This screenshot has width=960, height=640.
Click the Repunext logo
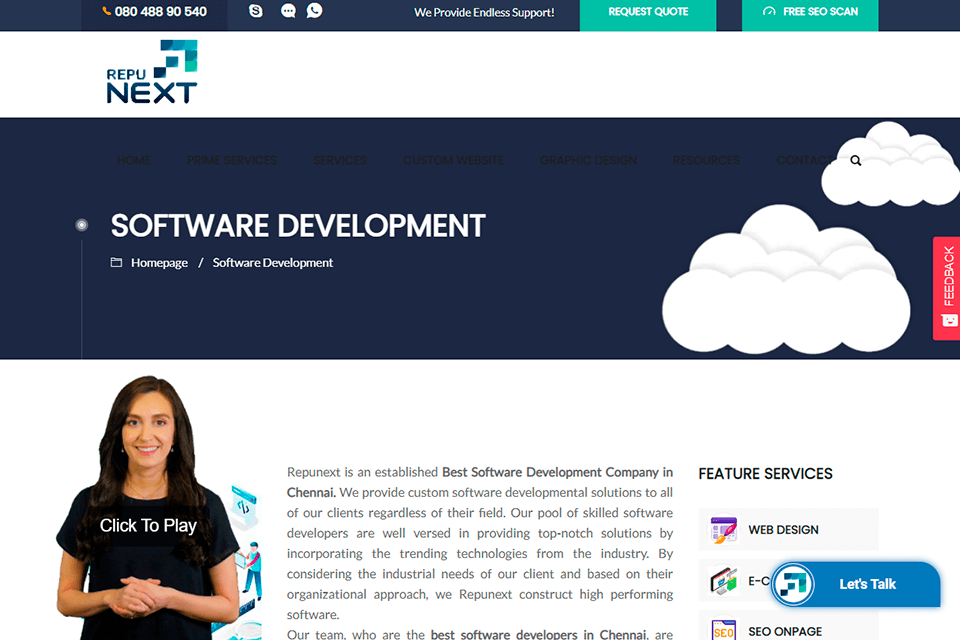click(152, 72)
